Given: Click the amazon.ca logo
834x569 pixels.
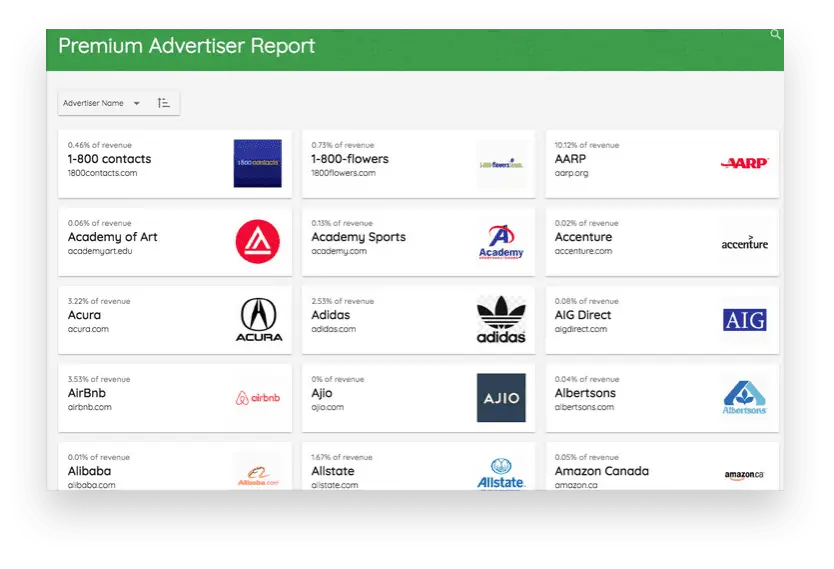Looking at the screenshot, I should 745,475.
